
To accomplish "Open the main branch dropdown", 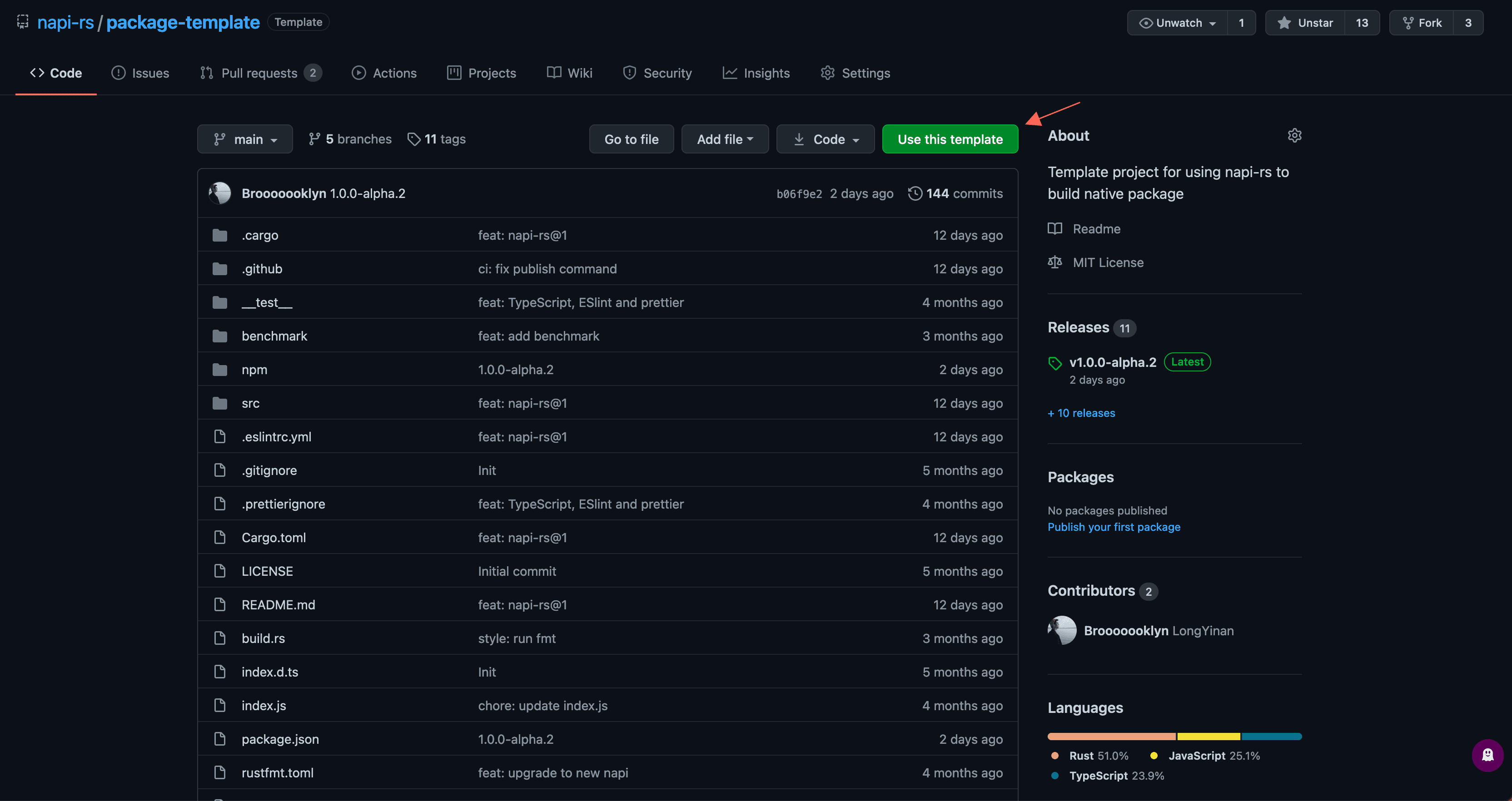I will point(245,139).
